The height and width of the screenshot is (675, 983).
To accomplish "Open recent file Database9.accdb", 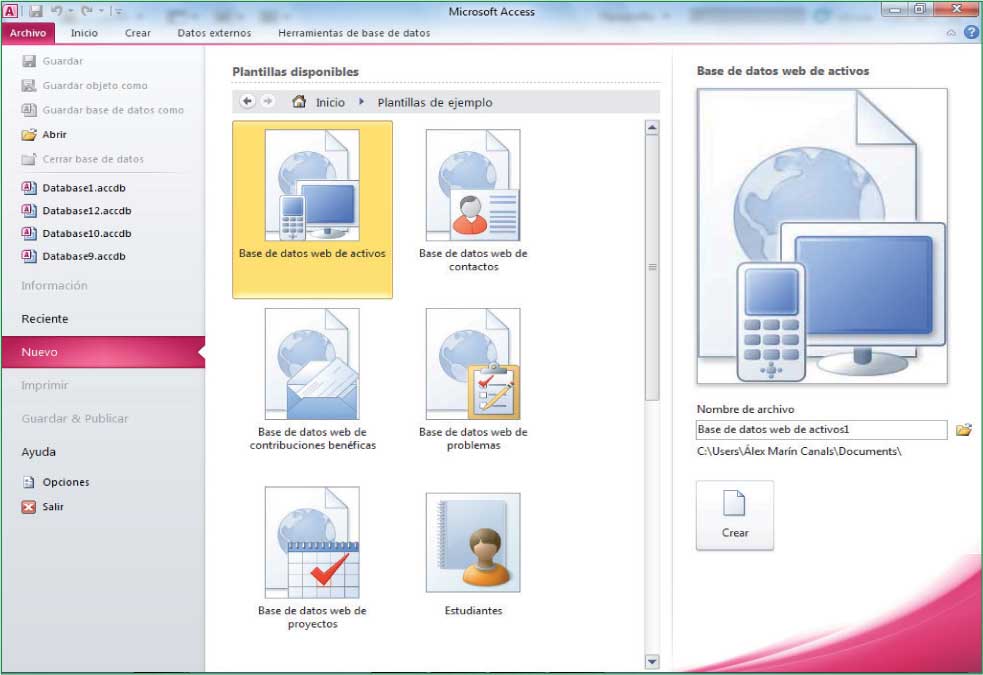I will click(73, 256).
